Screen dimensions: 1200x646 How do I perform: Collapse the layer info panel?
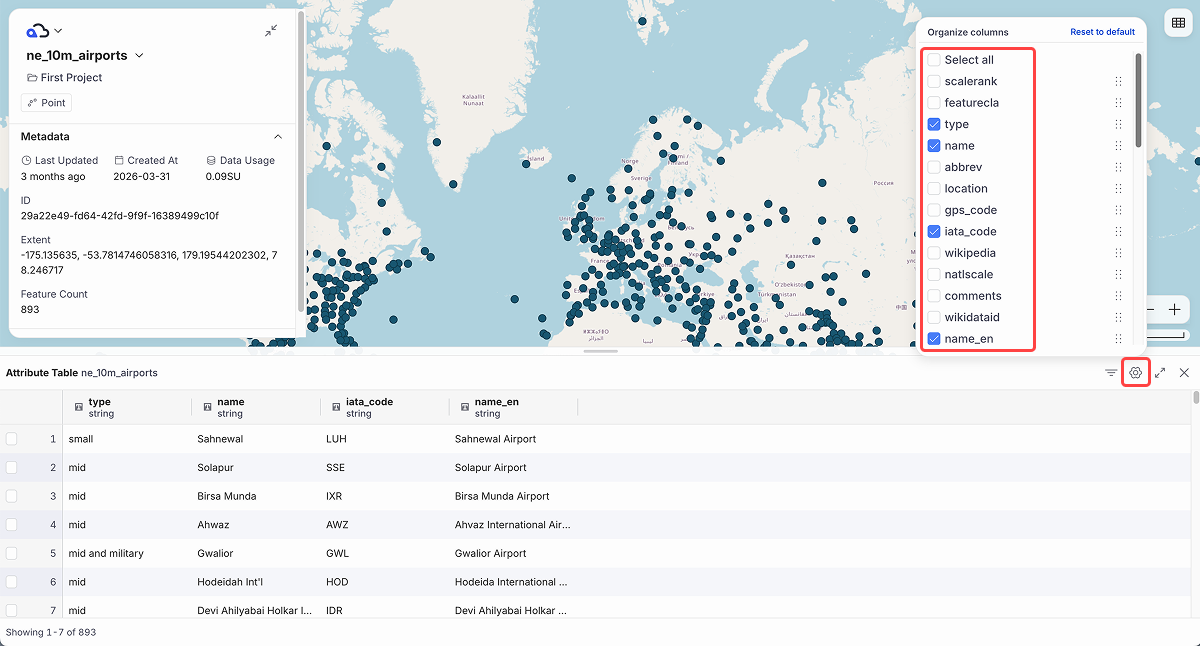point(271,31)
